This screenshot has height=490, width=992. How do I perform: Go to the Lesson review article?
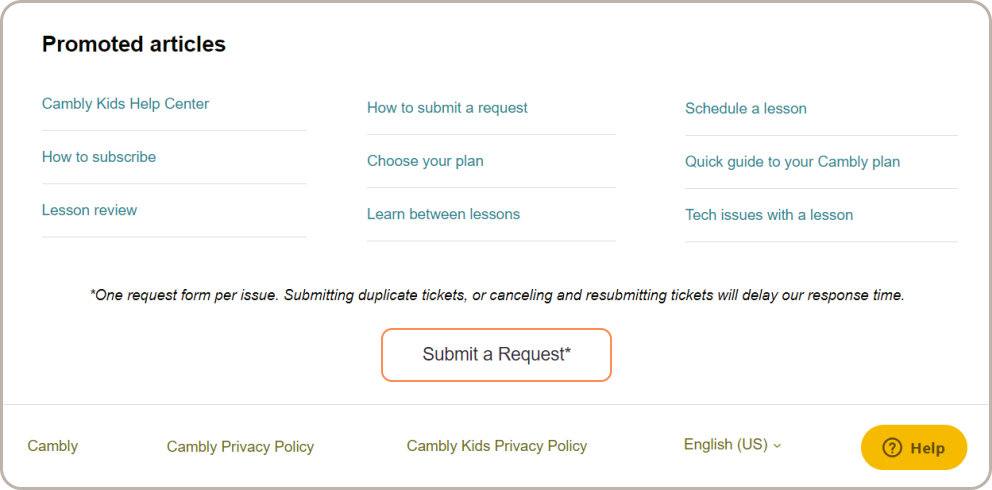(x=89, y=210)
